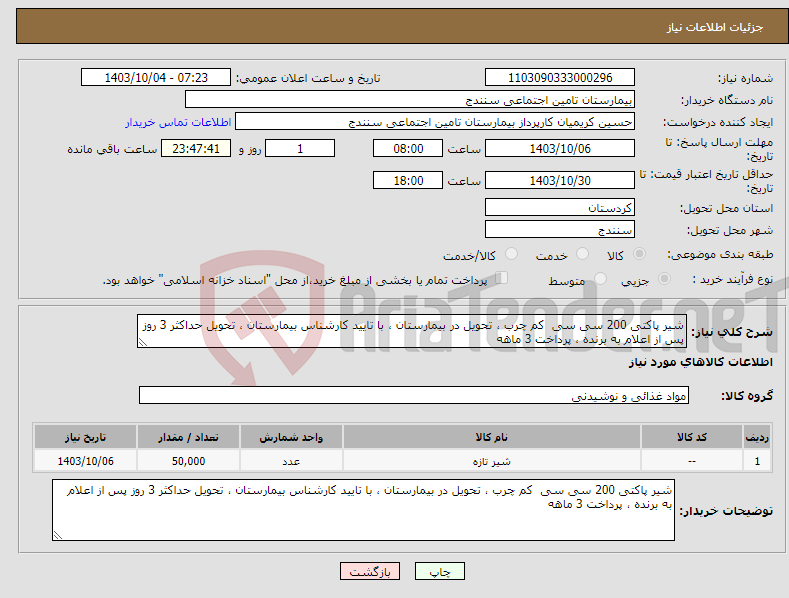The height and width of the screenshot is (598, 789).
Task: Click the buyer organization name field
Action: [410, 99]
